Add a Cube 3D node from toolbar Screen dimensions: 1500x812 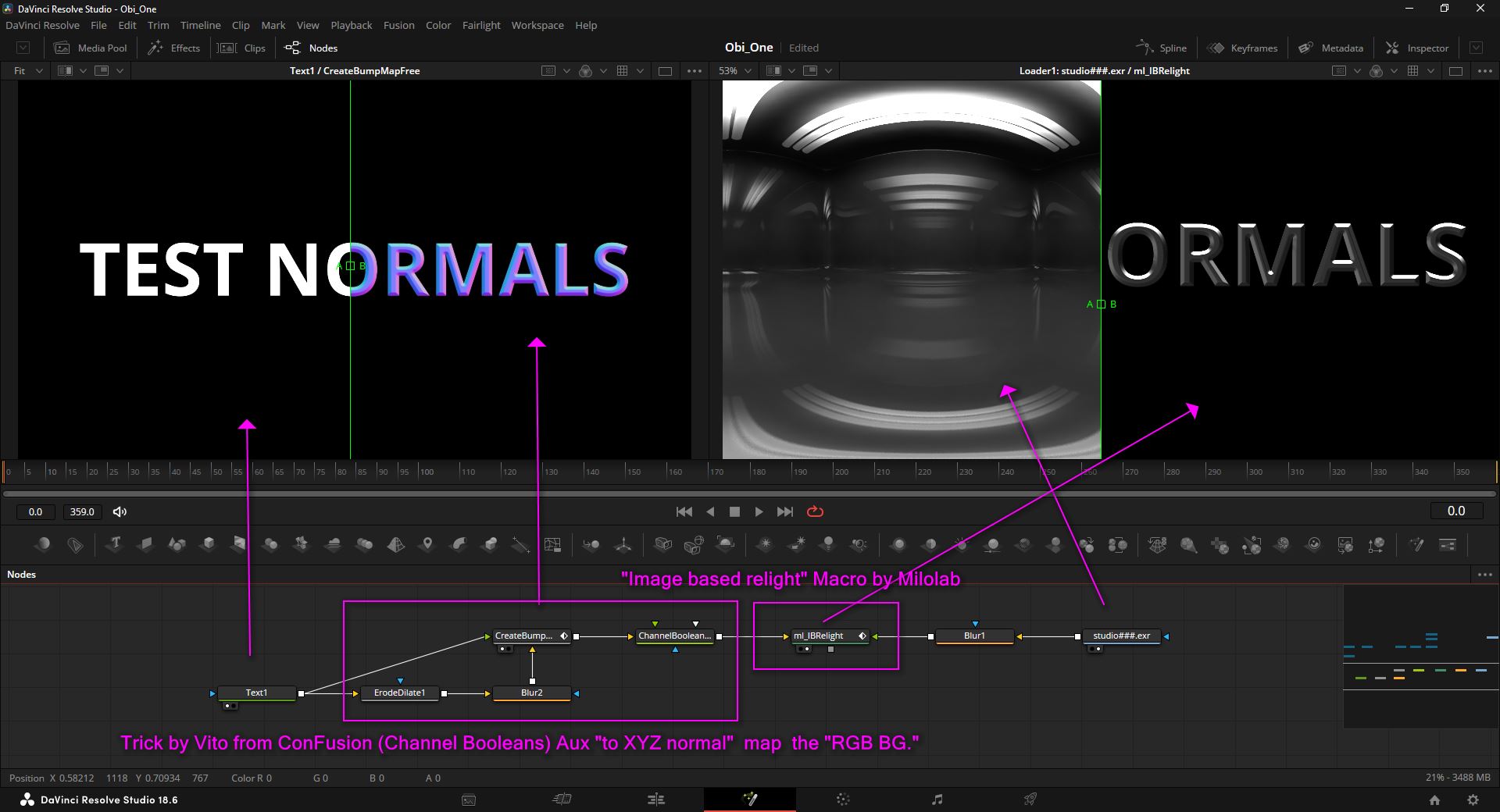208,544
